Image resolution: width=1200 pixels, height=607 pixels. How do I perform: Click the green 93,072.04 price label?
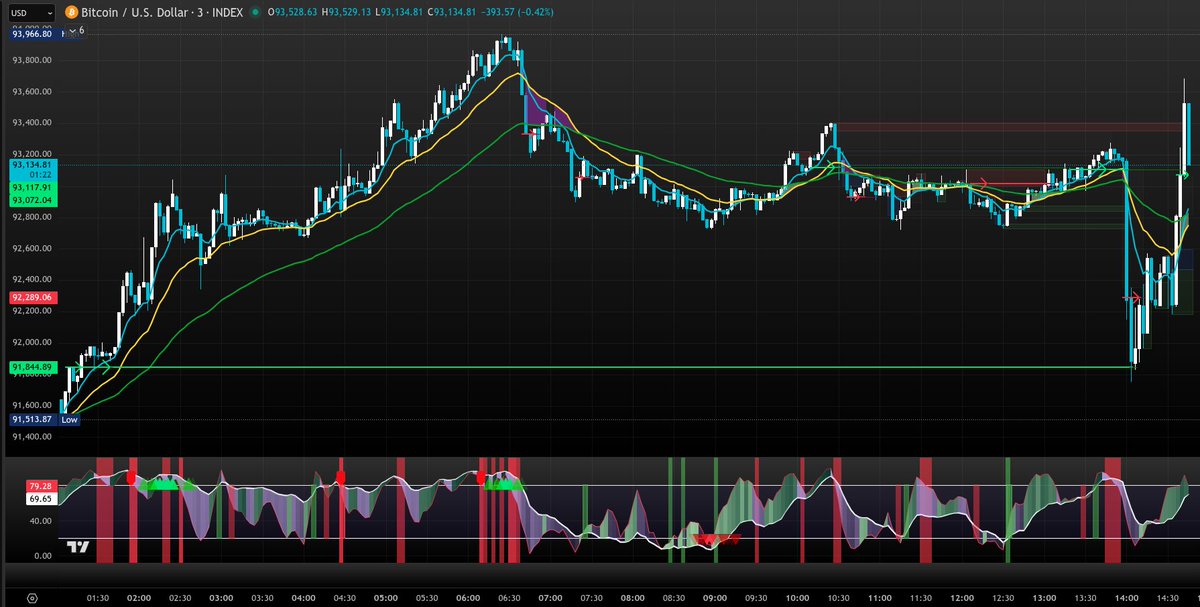click(x=33, y=200)
